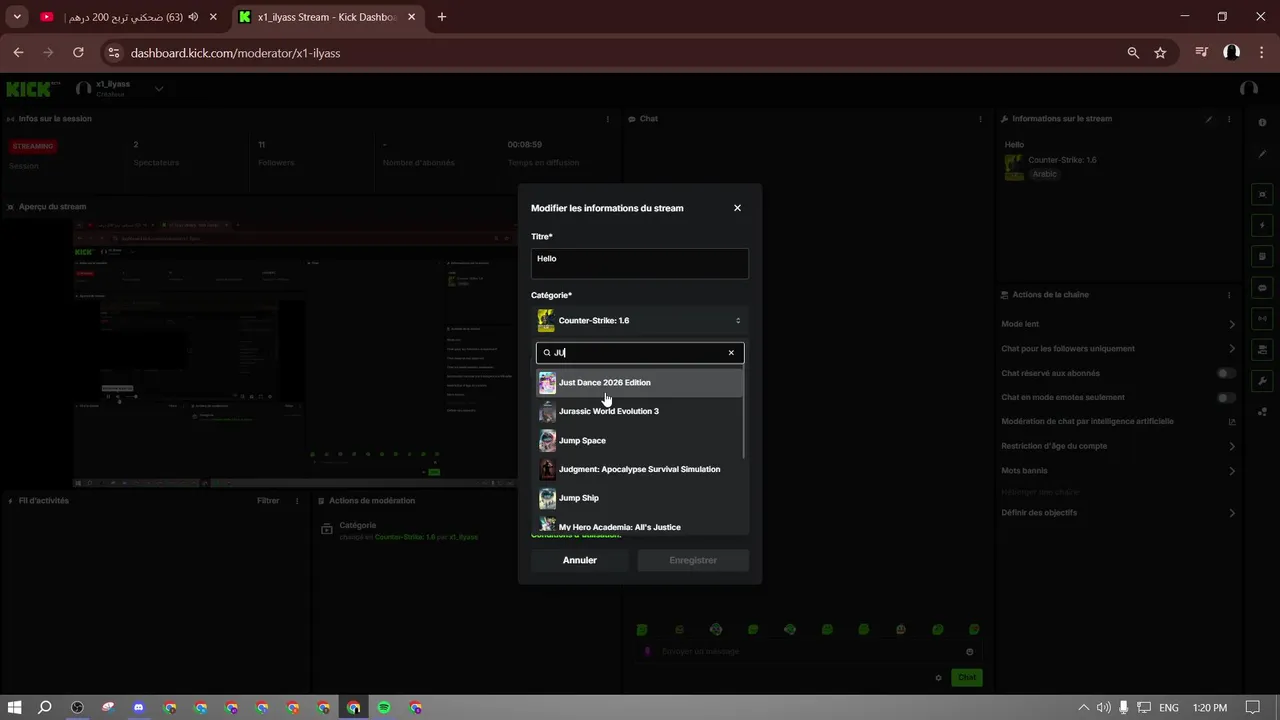Expand Chat pour les followers uniquement
The image size is (1280, 720).
tap(1119, 349)
